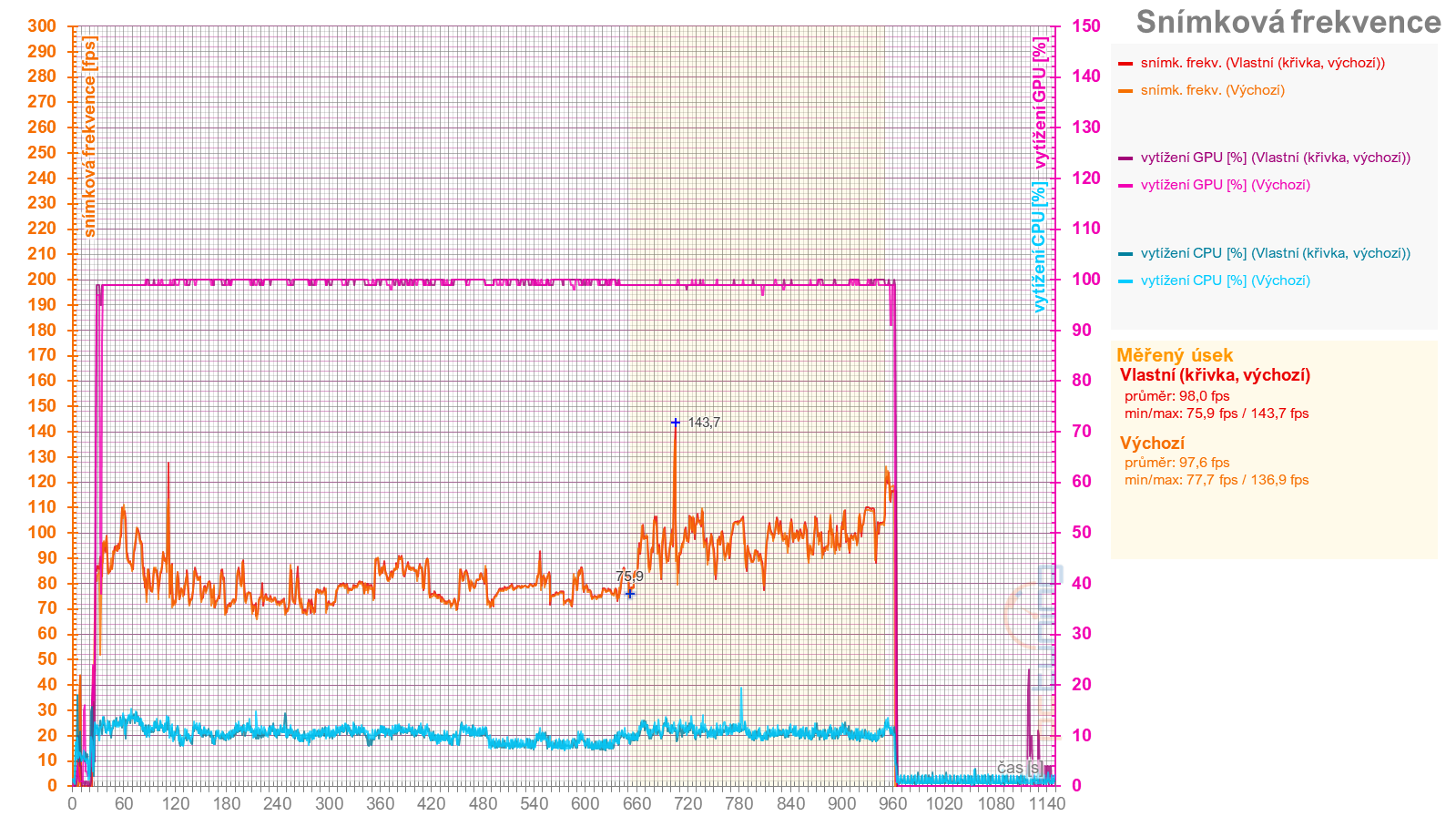Click the vertical axis title 'vytížení GPU [%]'

click(1040, 103)
